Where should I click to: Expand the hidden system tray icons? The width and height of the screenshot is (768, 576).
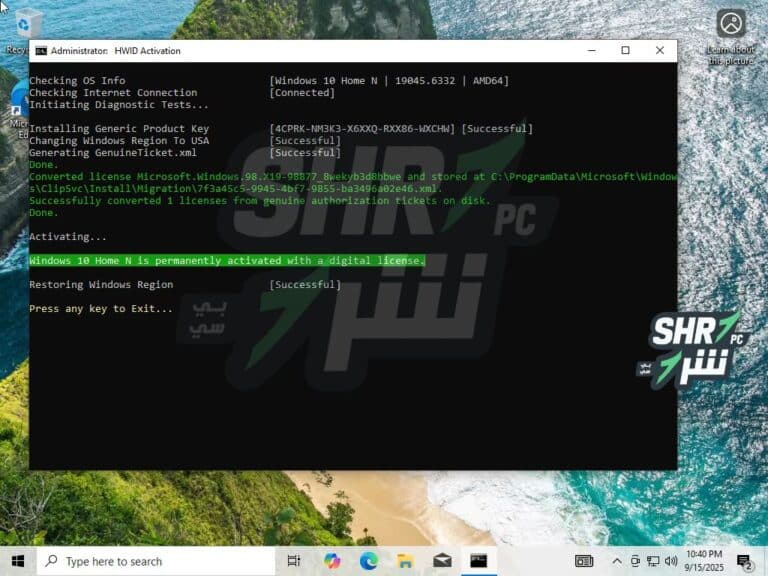[x=617, y=561]
